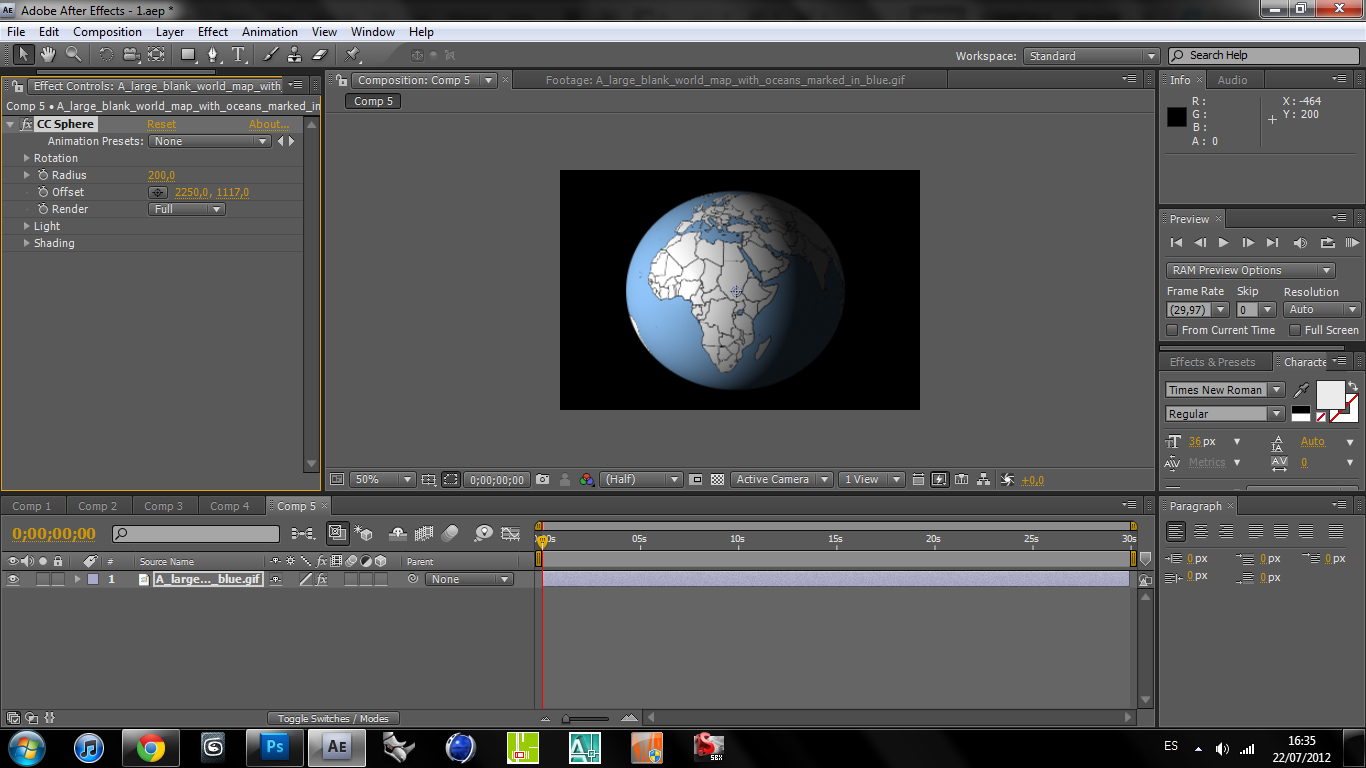This screenshot has width=1366, height=768.
Task: Open Times New Roman font dropdown
Action: point(1225,390)
